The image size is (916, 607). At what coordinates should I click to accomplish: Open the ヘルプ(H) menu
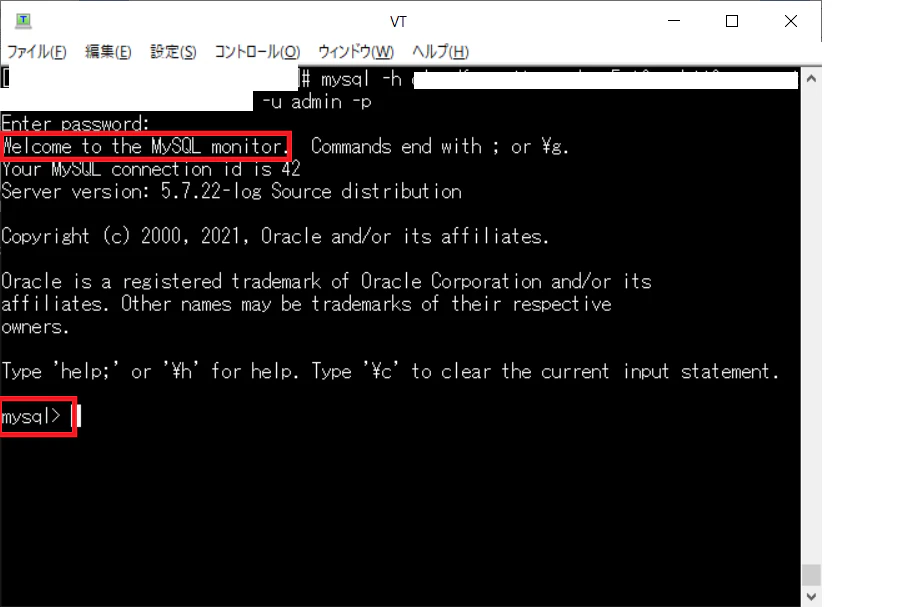tap(440, 52)
